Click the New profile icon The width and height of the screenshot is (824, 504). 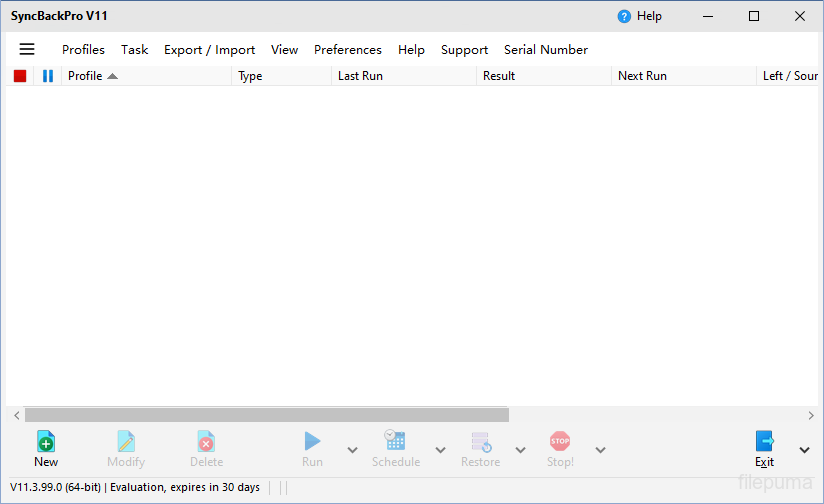(x=46, y=441)
